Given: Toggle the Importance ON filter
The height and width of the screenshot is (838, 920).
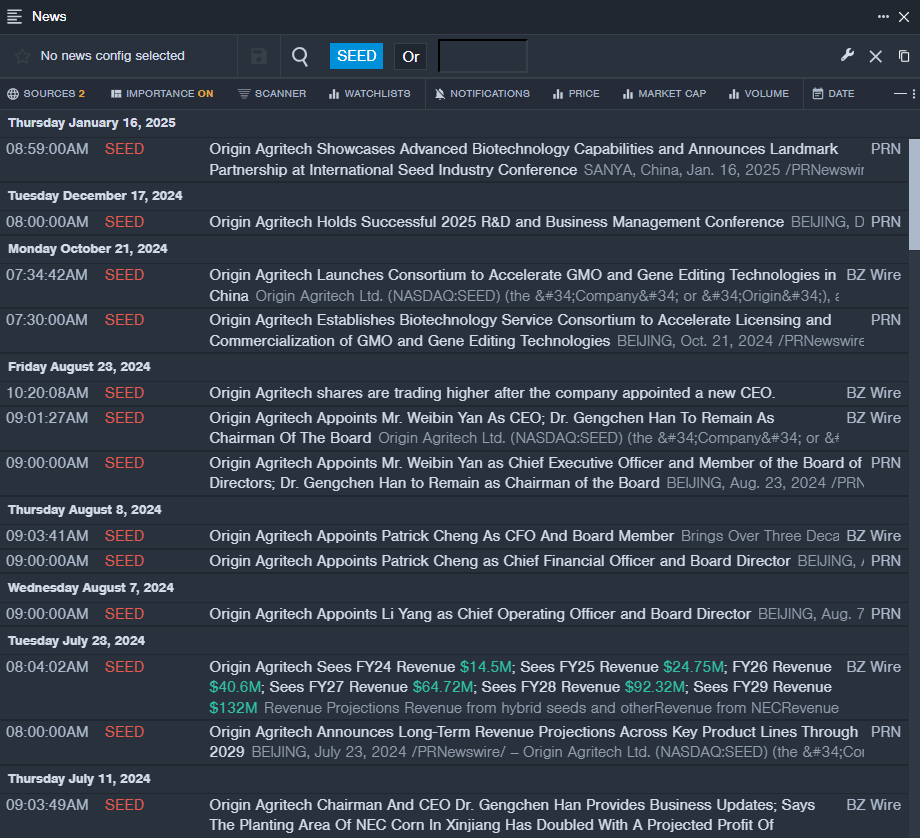Looking at the screenshot, I should (162, 94).
